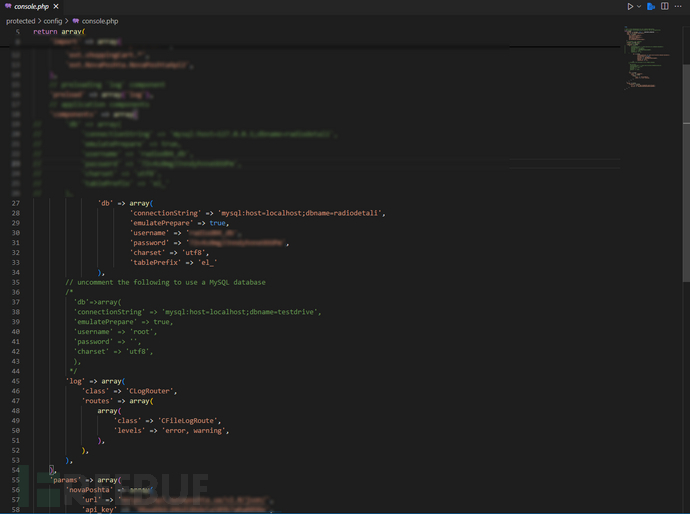
Task: Click 'console.php' in the breadcrumb
Action: pos(98,20)
